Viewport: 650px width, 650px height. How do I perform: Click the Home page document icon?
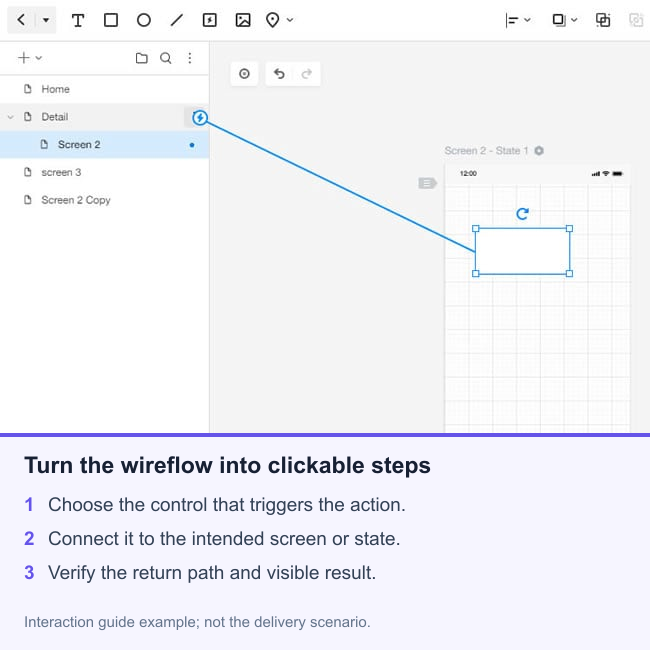click(28, 89)
